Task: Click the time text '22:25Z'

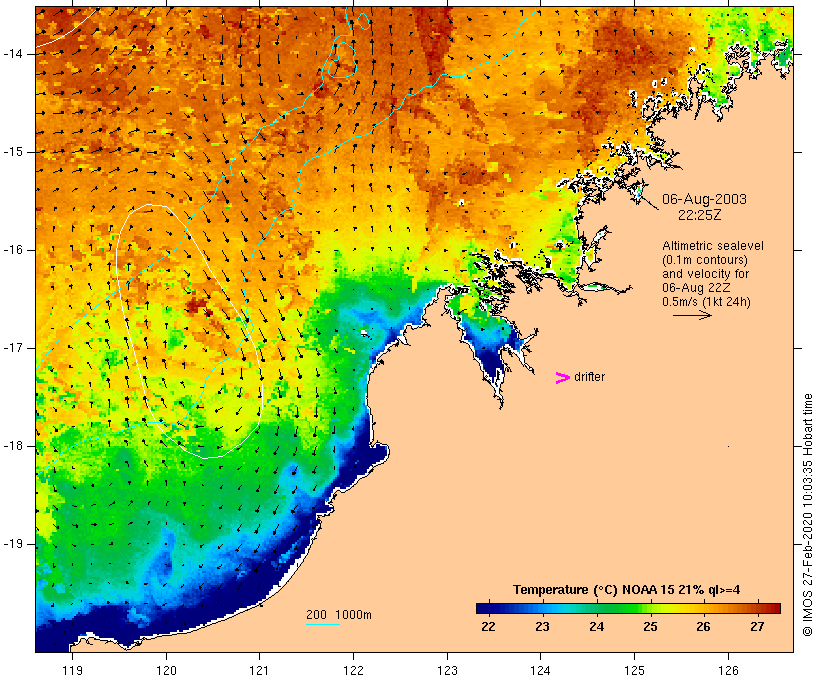Action: [x=699, y=215]
